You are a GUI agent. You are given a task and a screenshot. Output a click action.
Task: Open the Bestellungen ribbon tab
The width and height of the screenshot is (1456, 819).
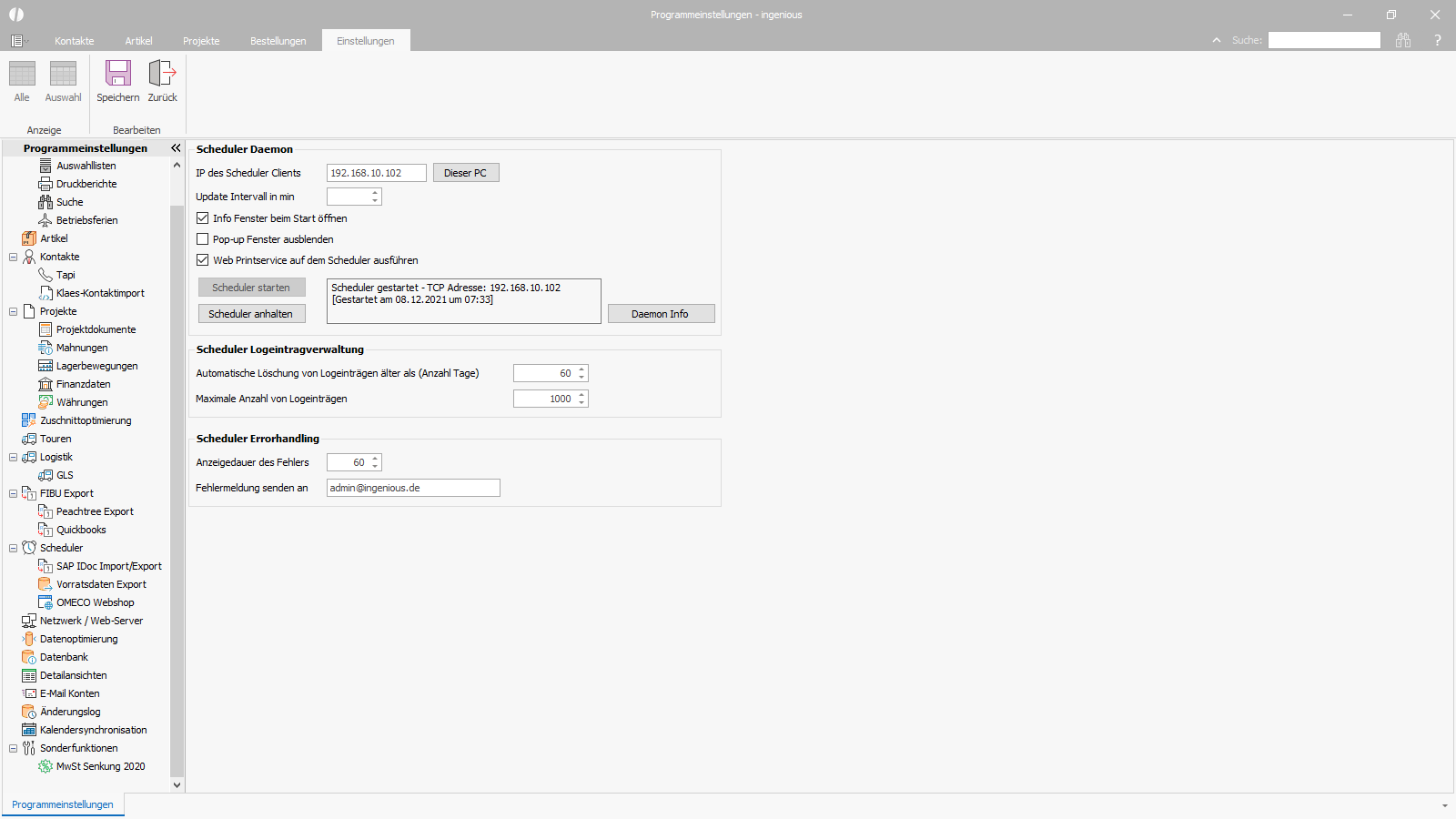coord(278,41)
